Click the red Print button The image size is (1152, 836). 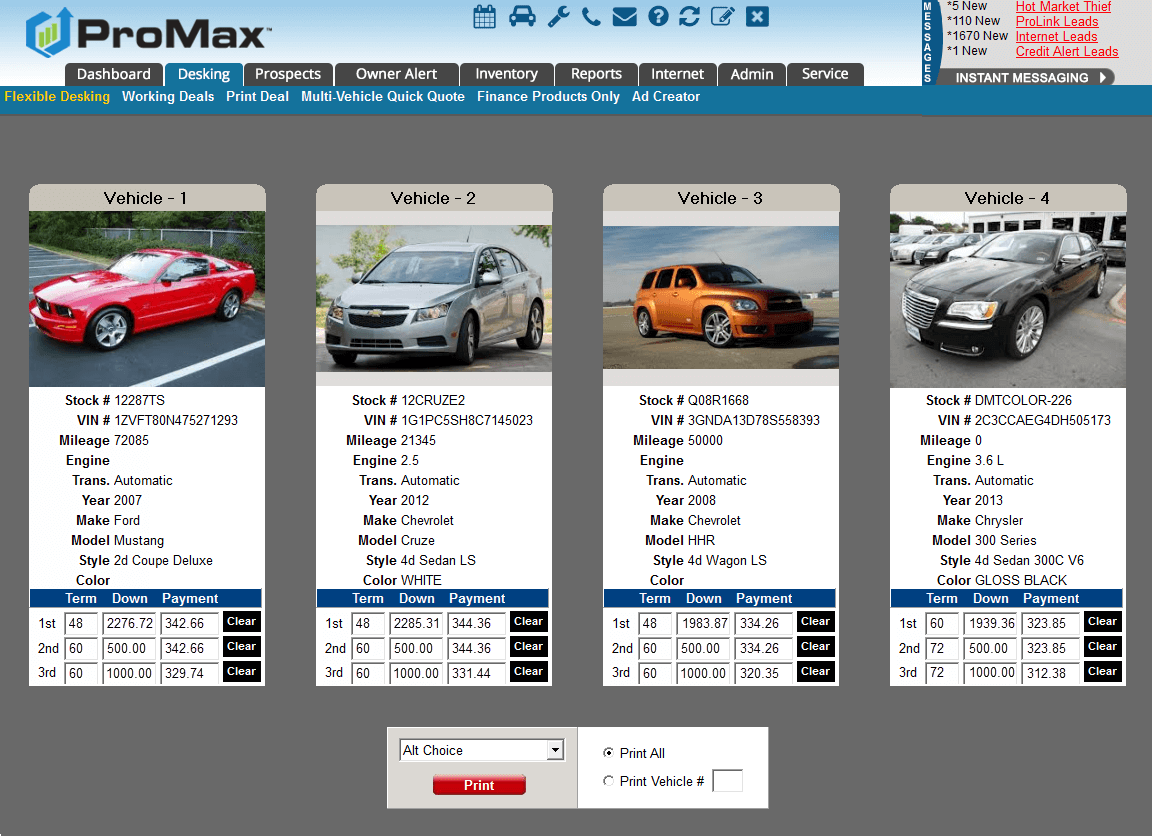(479, 785)
